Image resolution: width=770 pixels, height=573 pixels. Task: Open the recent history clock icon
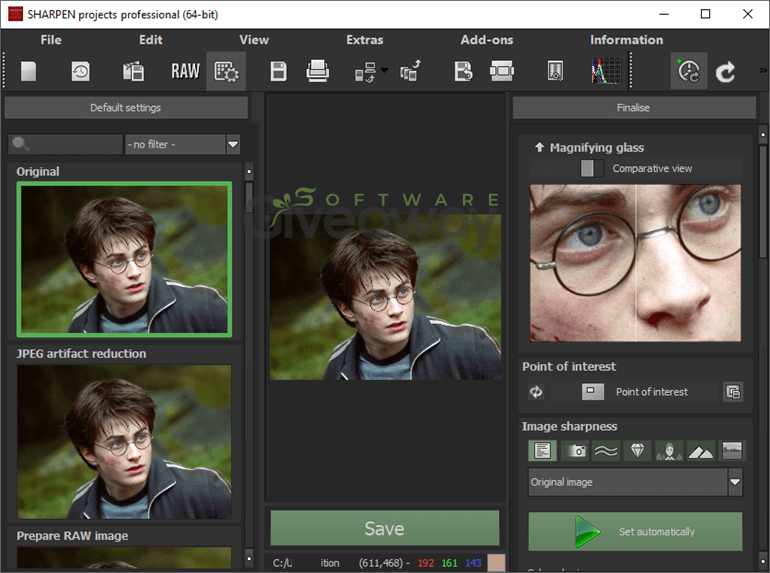(x=81, y=72)
